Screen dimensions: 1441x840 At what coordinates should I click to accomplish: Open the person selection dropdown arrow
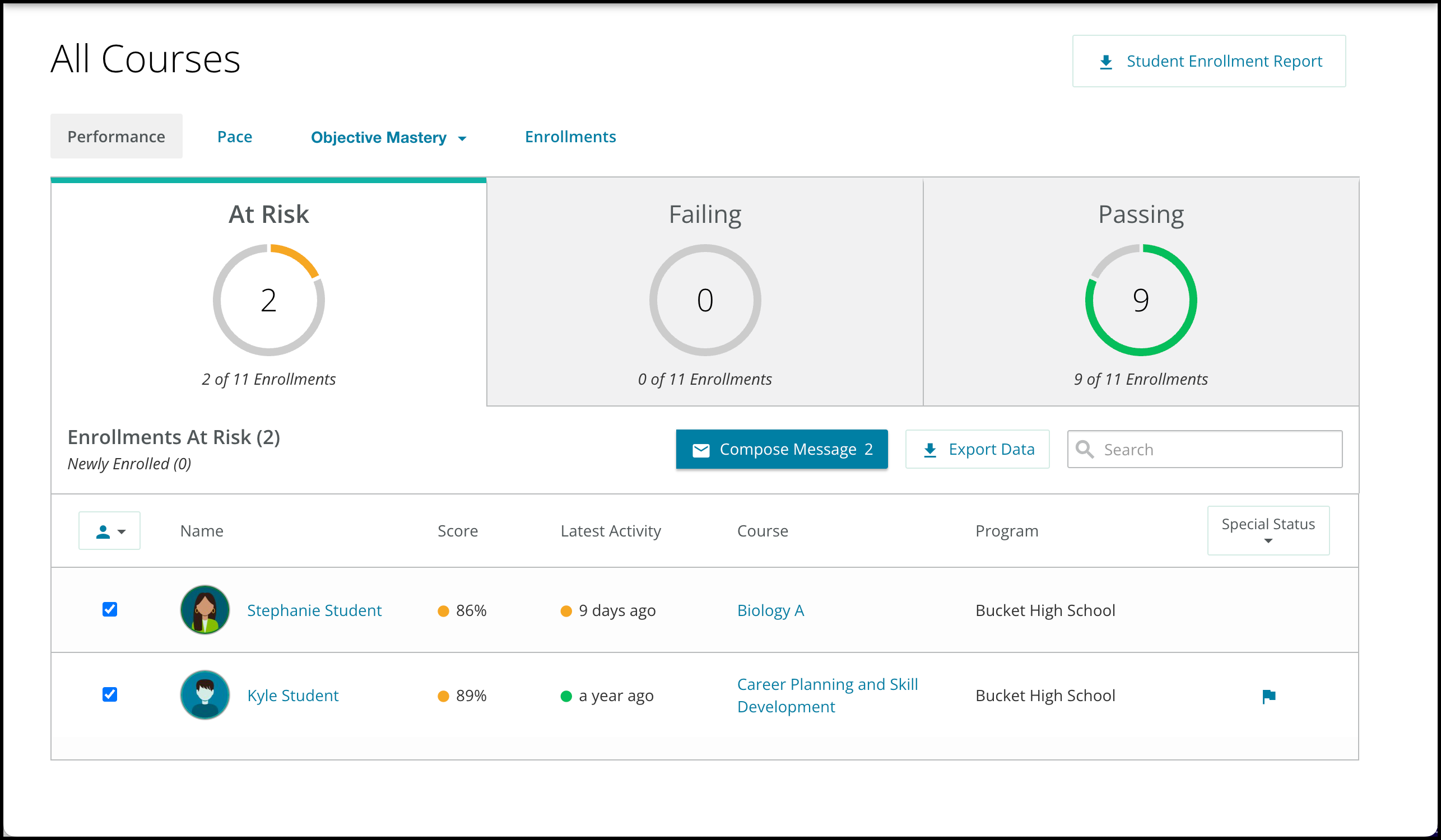click(x=122, y=532)
